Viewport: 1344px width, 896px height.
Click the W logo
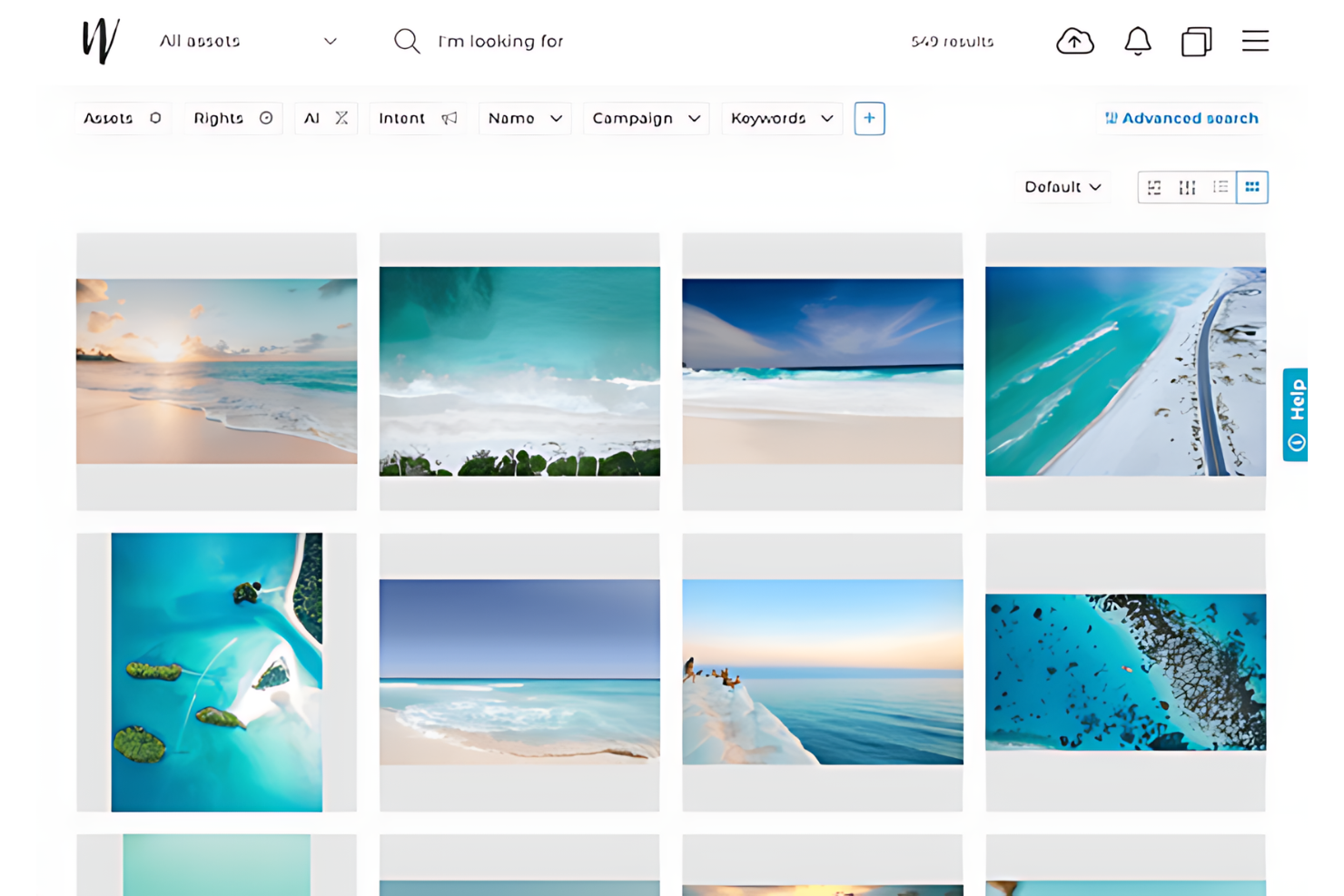coord(101,41)
